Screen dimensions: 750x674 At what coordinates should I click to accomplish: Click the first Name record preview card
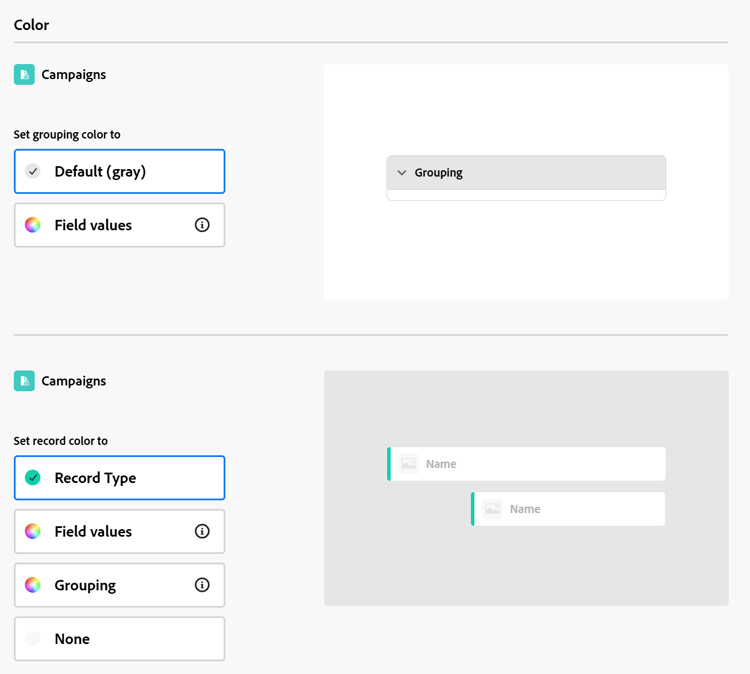(x=540, y=464)
